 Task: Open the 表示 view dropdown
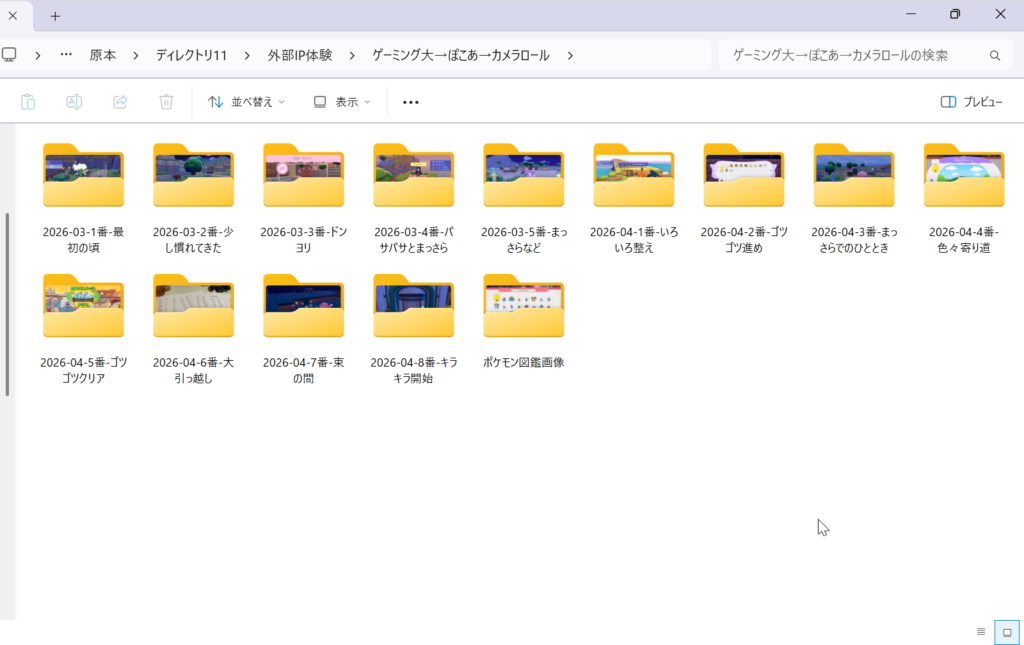342,102
